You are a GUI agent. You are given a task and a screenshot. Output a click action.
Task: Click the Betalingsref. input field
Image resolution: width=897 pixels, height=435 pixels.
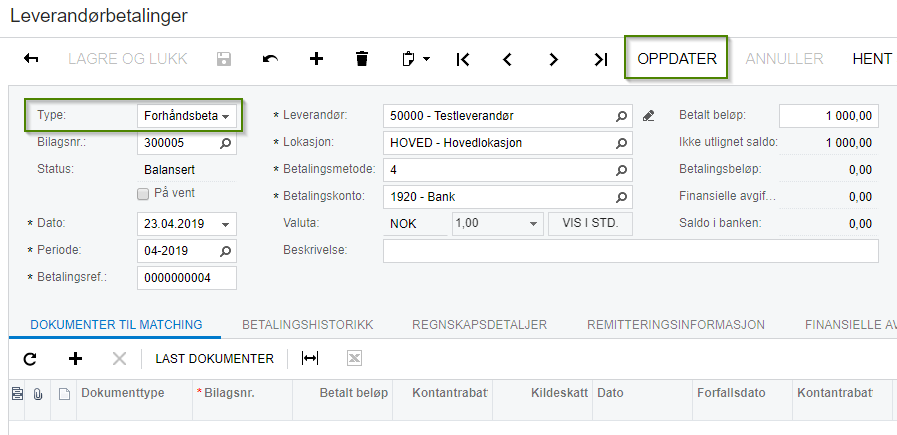[x=187, y=278]
